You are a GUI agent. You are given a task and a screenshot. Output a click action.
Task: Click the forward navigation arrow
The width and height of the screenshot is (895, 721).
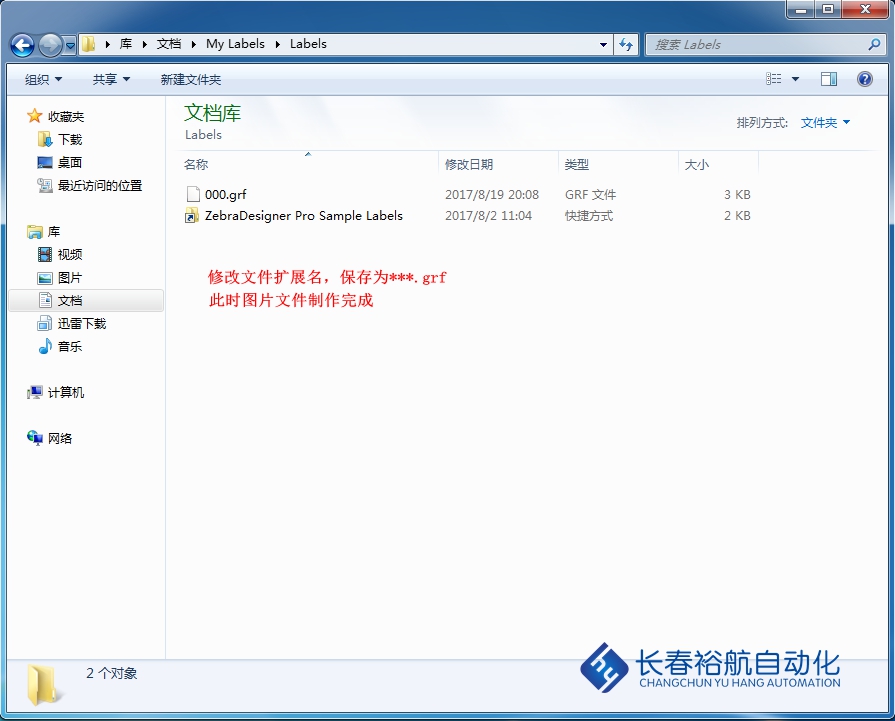[x=50, y=45]
